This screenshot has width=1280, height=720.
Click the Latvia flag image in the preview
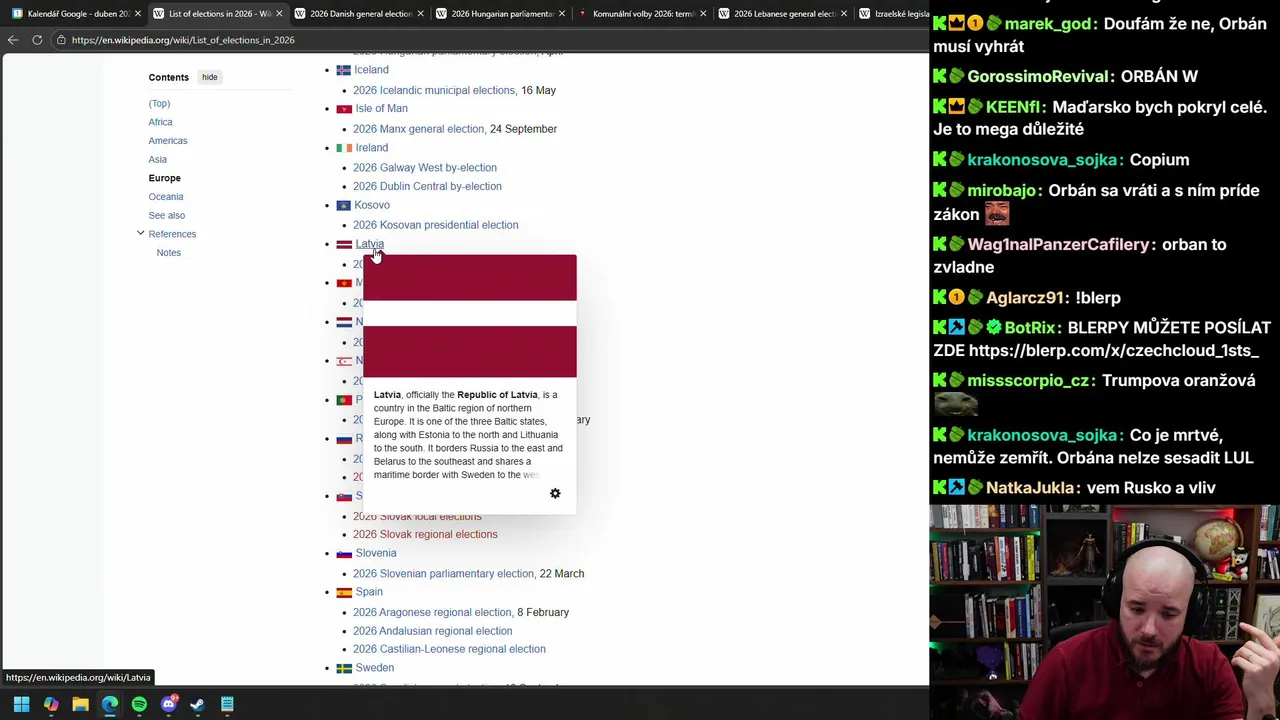tap(470, 316)
